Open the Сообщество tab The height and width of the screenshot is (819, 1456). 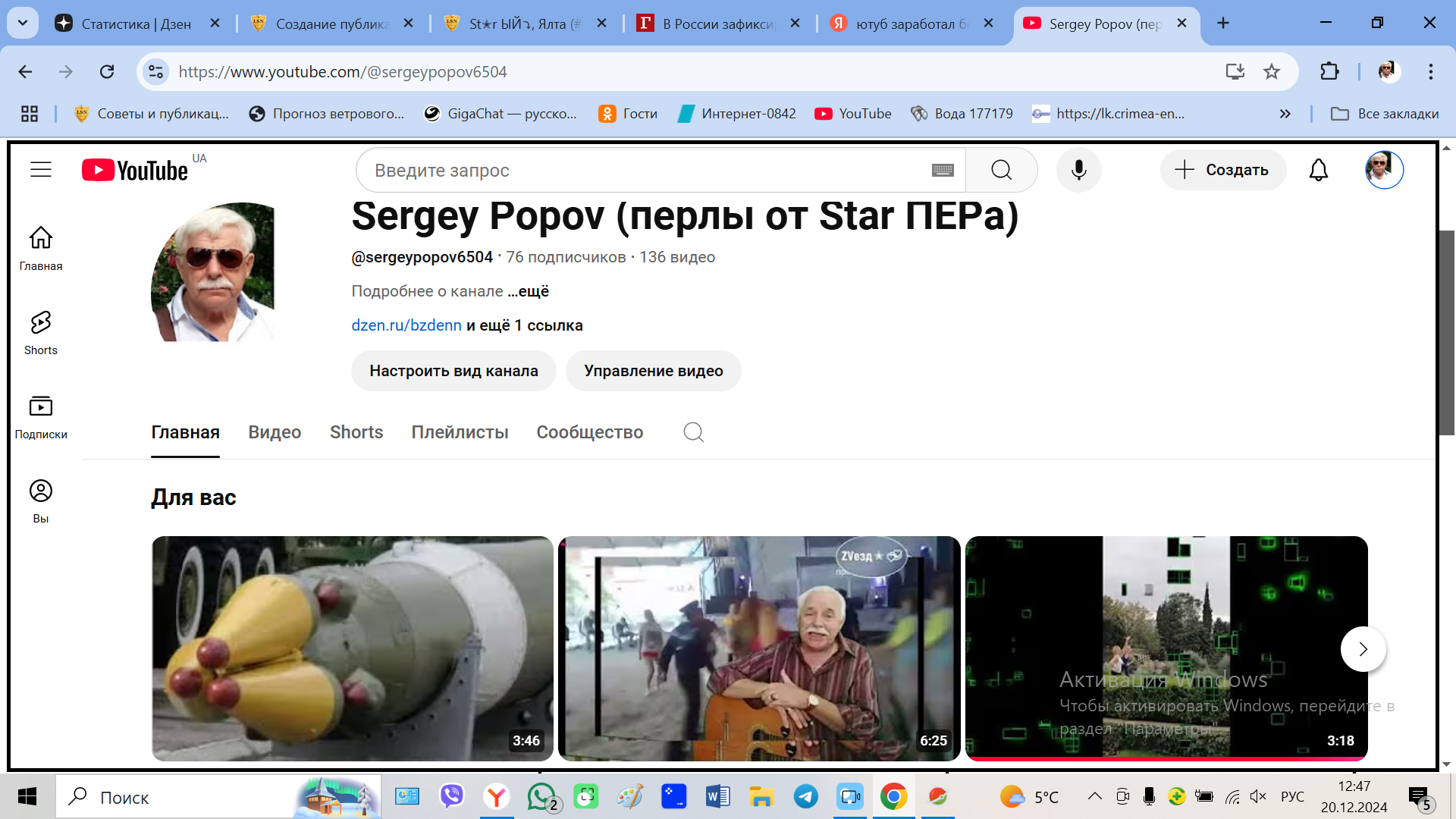pos(589,431)
